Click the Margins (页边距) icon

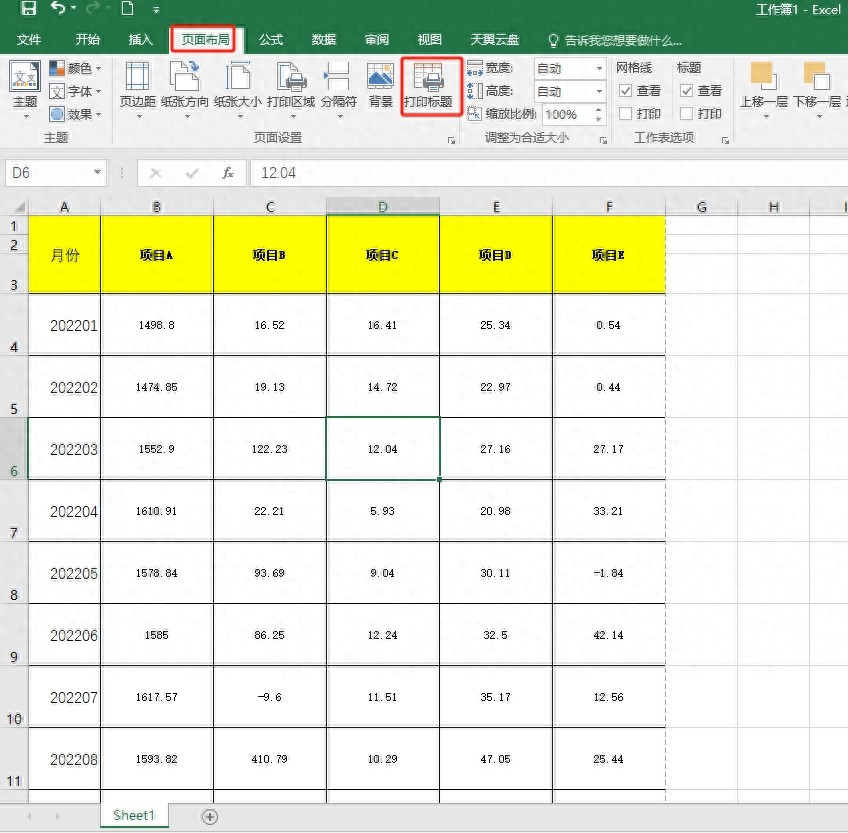(x=137, y=76)
